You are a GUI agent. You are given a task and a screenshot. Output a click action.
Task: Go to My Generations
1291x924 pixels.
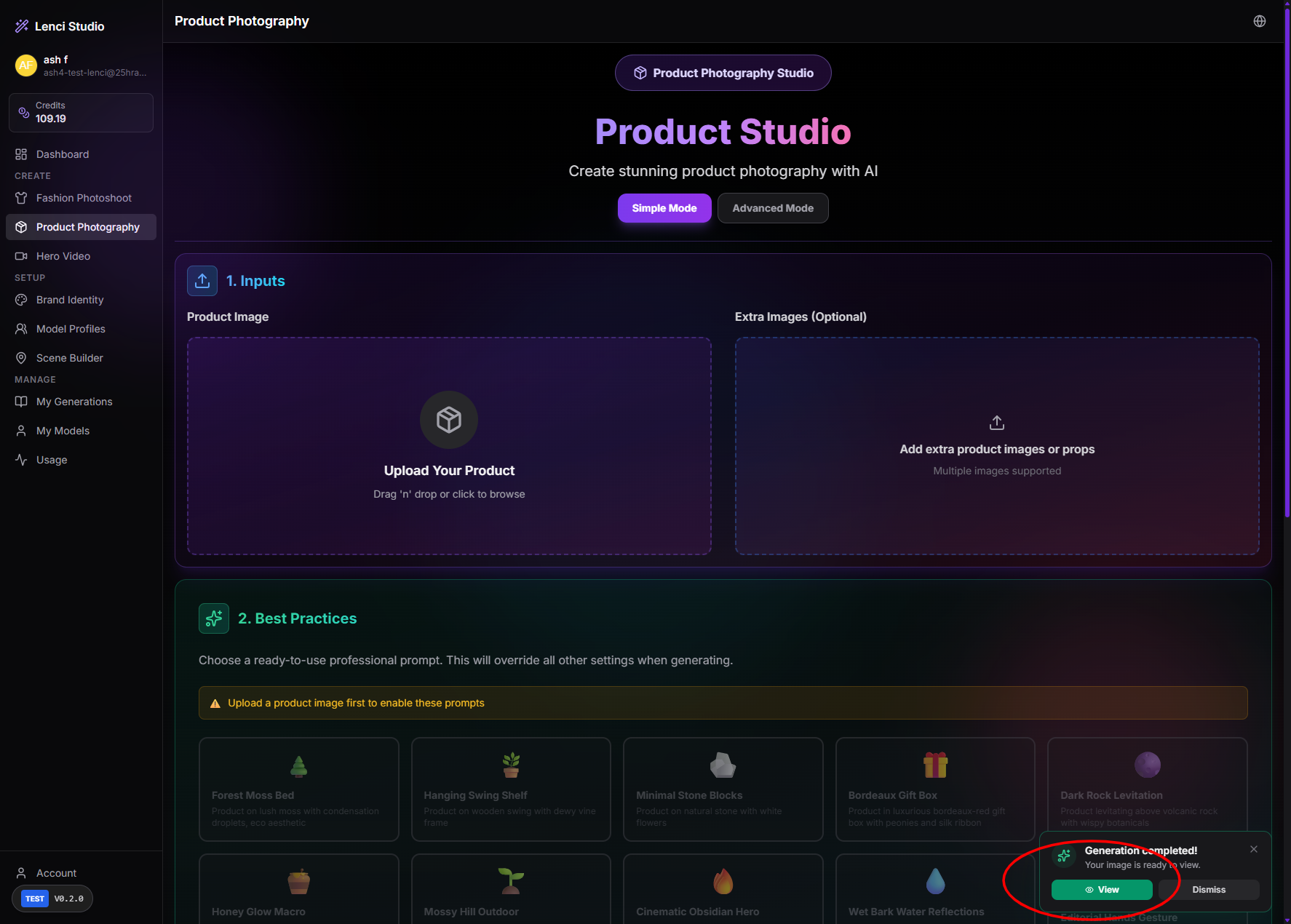point(74,402)
